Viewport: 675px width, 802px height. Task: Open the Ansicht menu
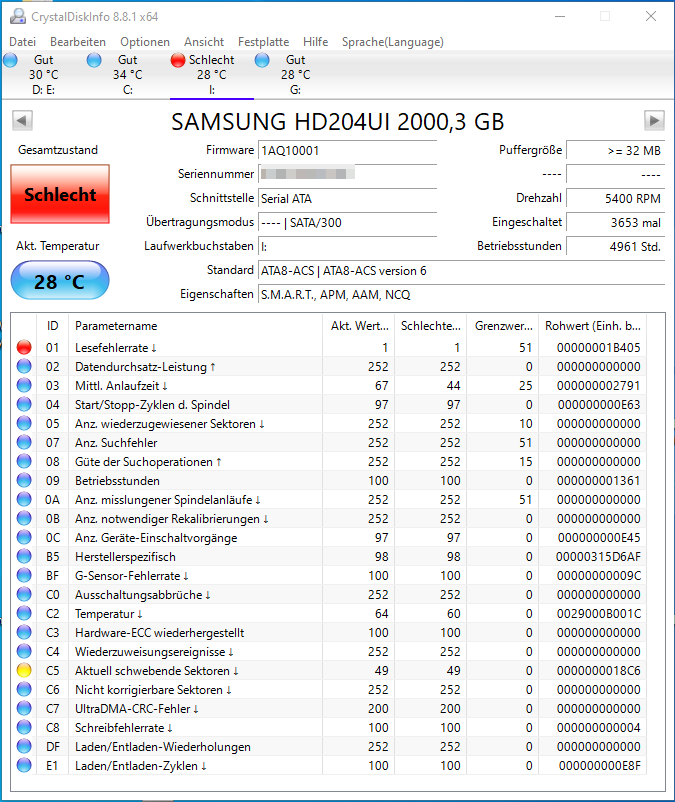204,42
